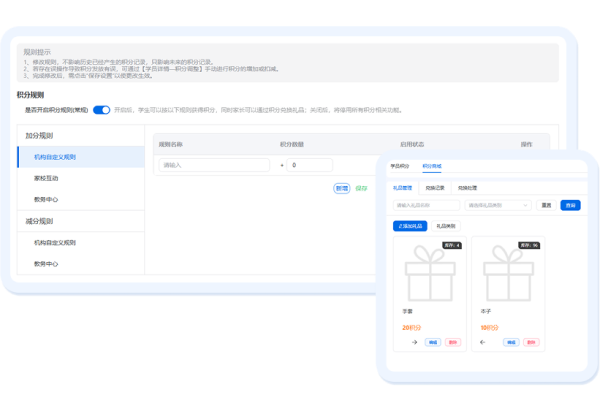Open the gift image priced 20积分
Image resolution: width=600 pixels, height=410 pixels.
pyautogui.click(x=428, y=274)
